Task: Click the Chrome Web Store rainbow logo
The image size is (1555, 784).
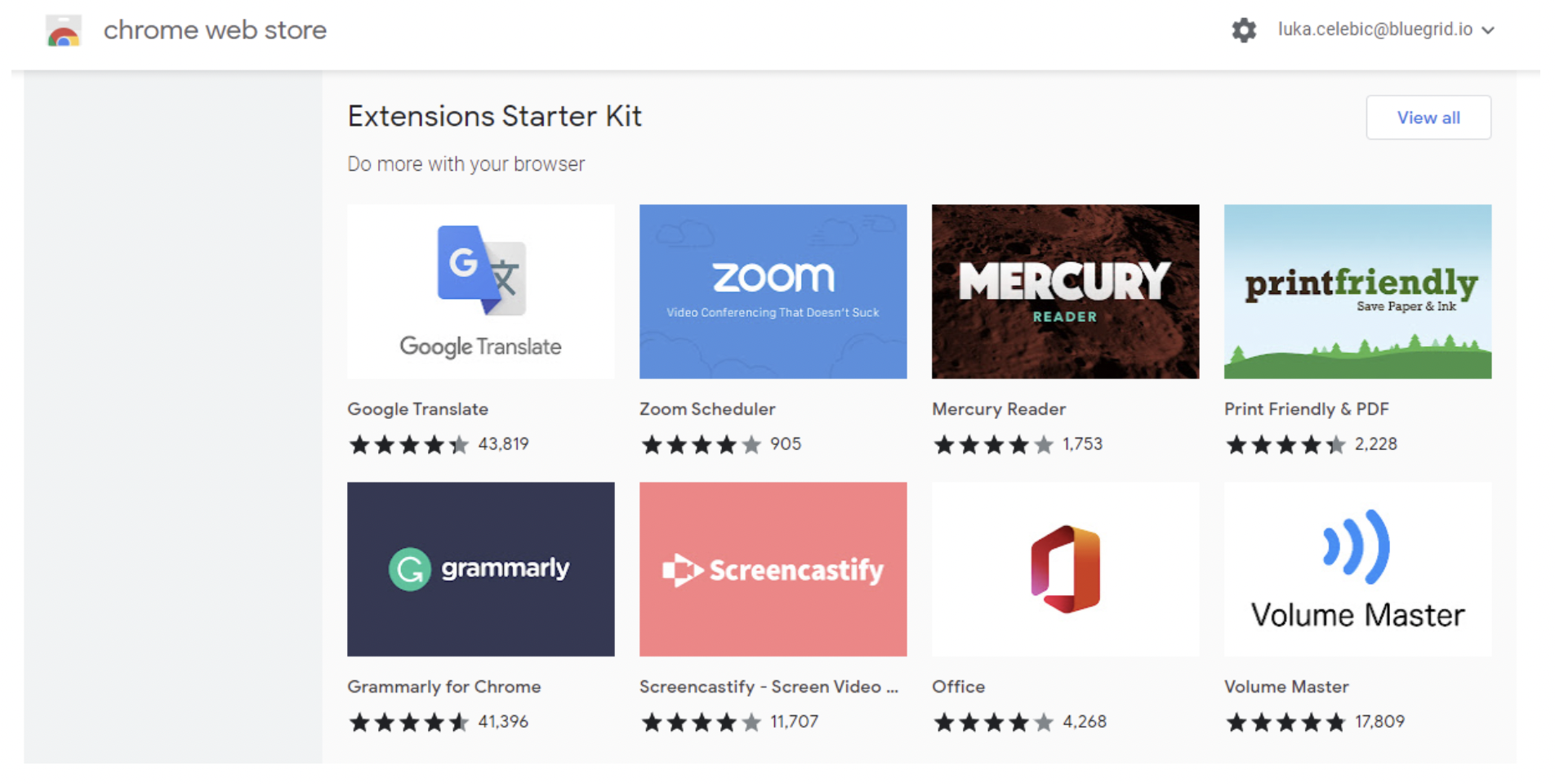Action: point(64,30)
